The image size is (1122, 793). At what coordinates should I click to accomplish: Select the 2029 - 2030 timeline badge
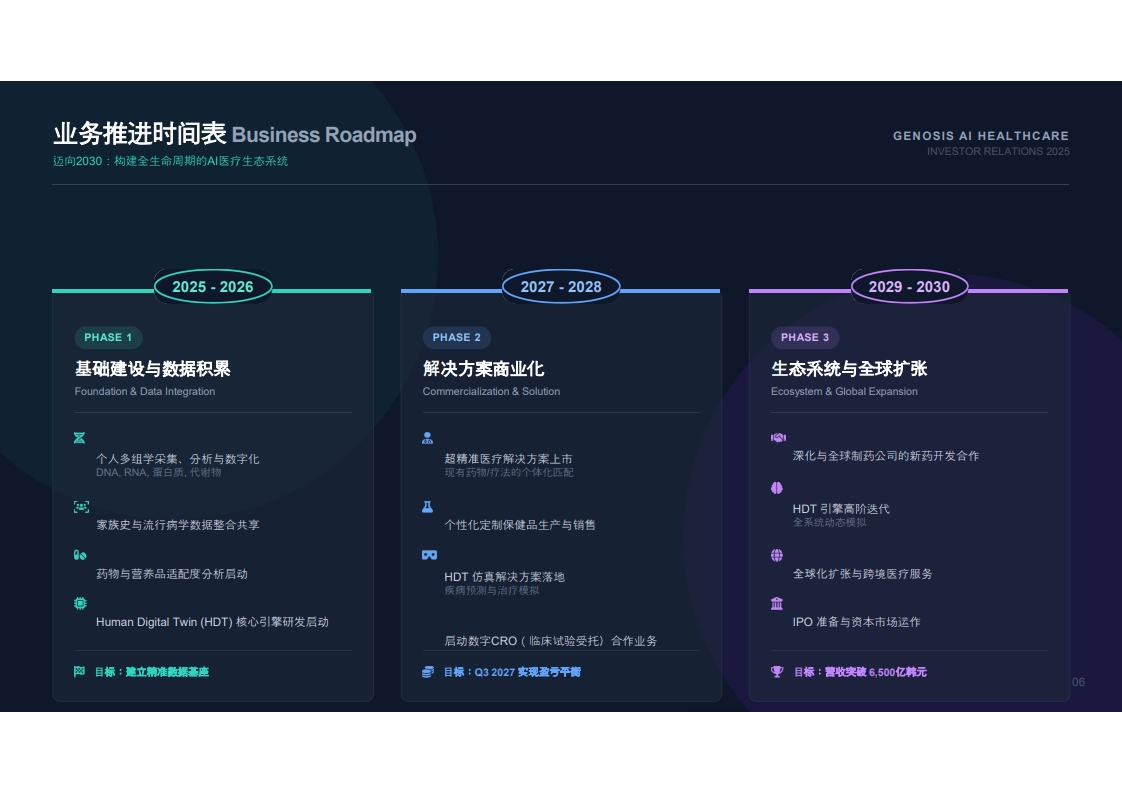pyautogui.click(x=909, y=287)
